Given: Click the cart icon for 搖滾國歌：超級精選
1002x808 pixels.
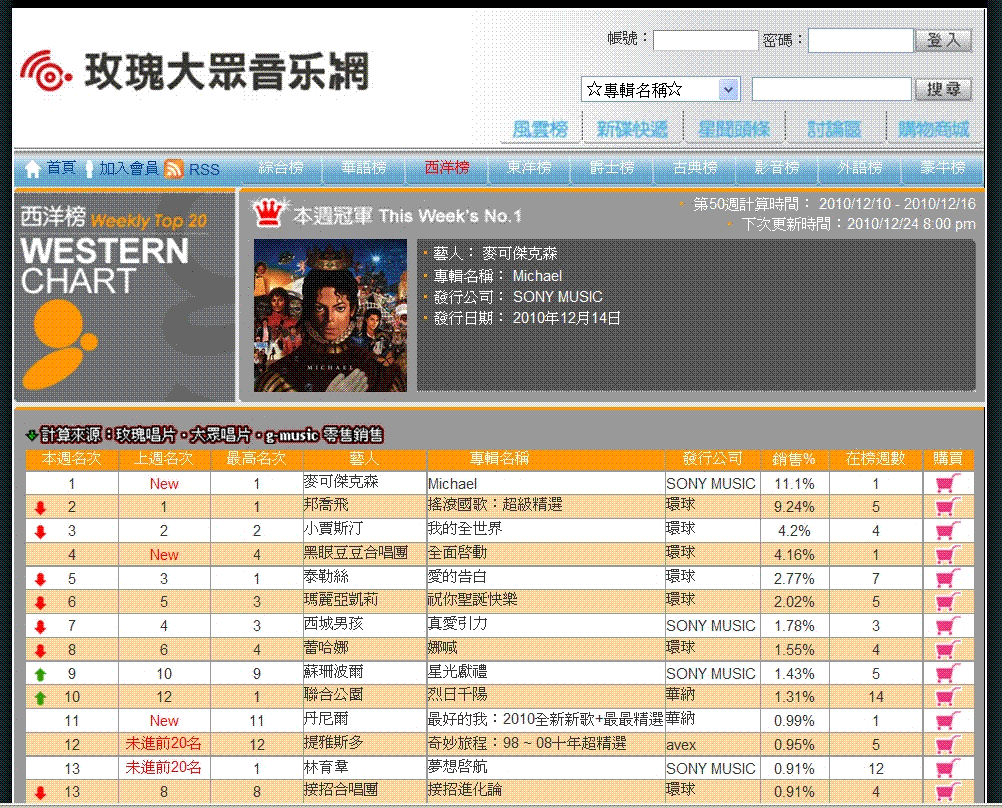Looking at the screenshot, I should (x=948, y=507).
